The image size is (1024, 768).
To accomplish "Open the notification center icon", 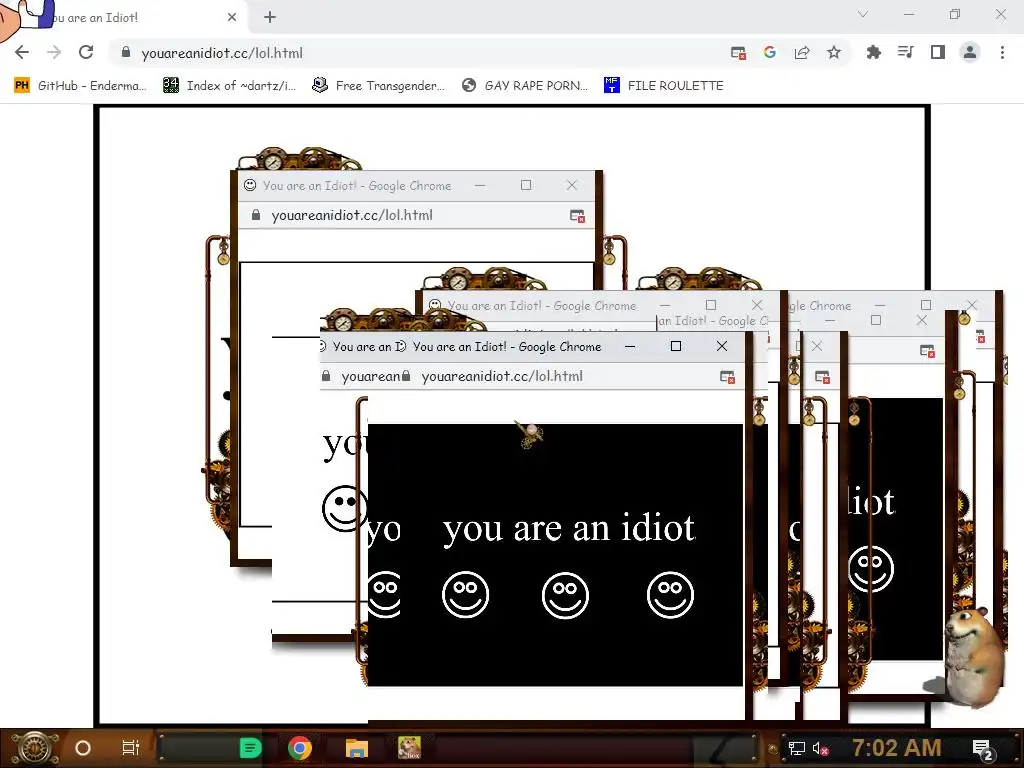I will pos(983,749).
